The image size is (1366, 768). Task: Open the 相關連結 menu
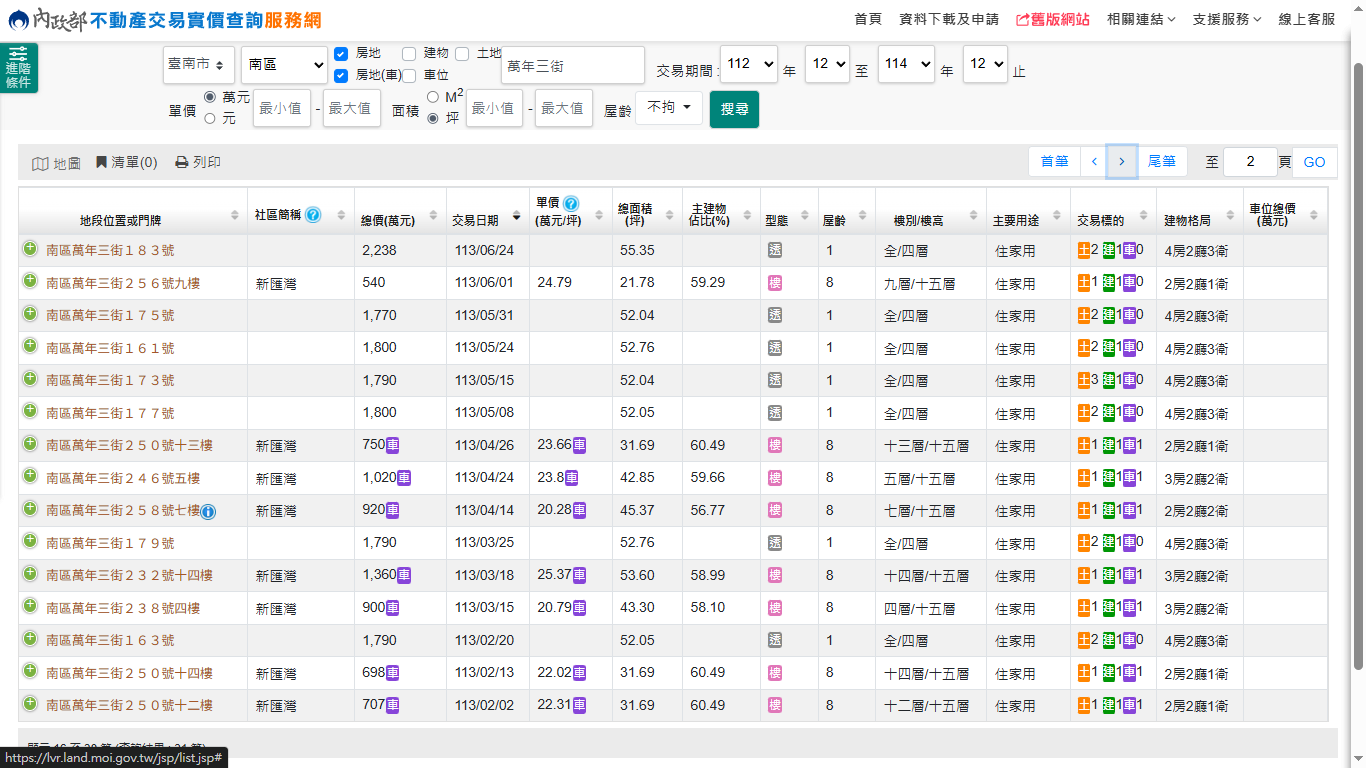click(x=1141, y=19)
